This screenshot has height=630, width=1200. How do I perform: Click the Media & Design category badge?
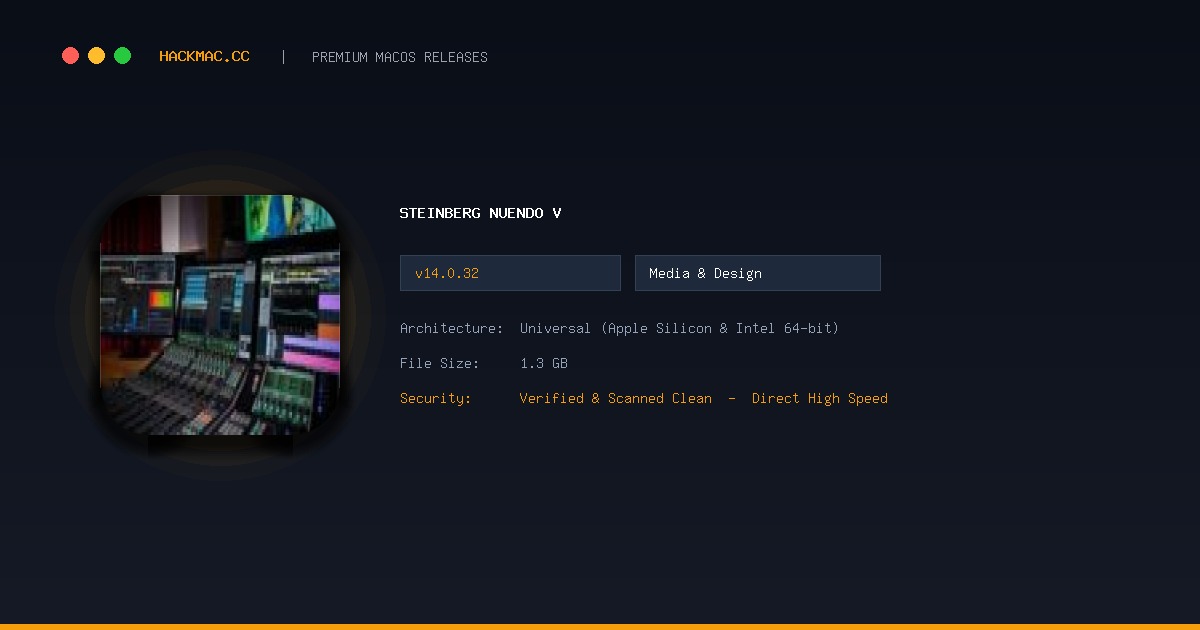click(x=758, y=273)
